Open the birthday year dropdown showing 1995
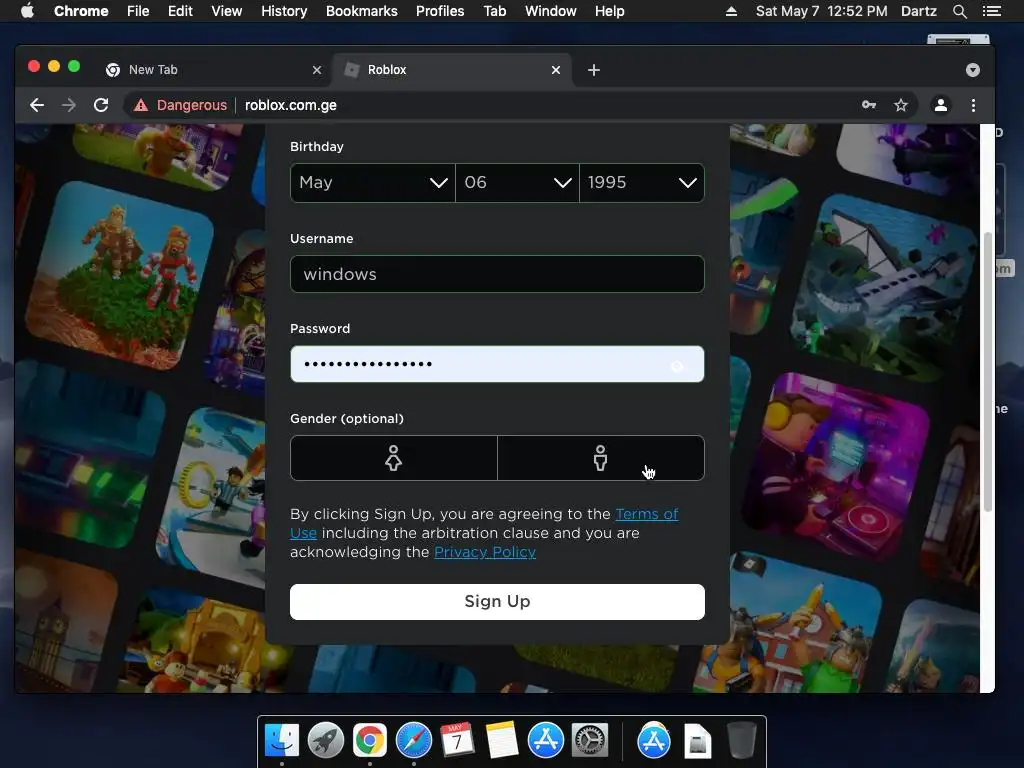 [x=642, y=183]
